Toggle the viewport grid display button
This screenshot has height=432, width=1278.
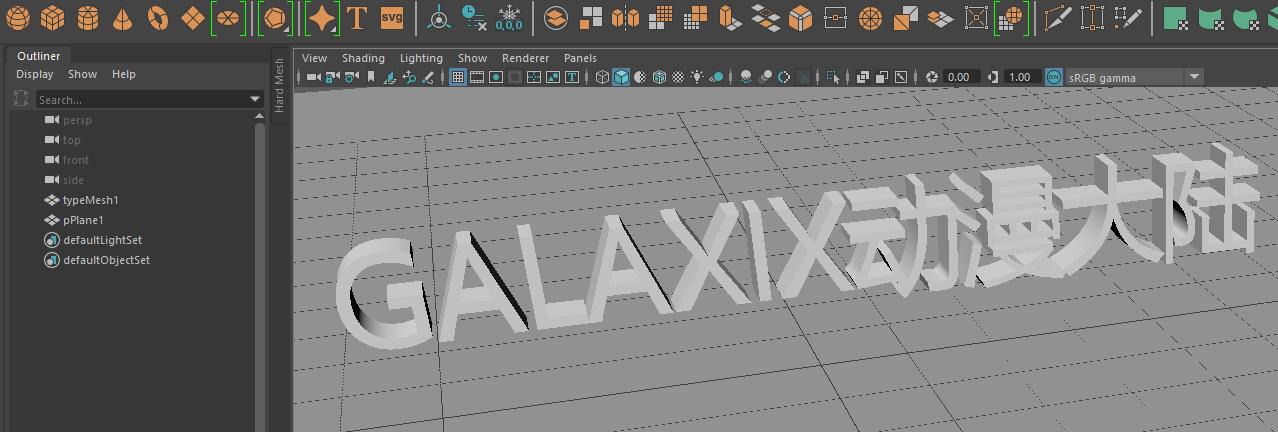point(458,77)
